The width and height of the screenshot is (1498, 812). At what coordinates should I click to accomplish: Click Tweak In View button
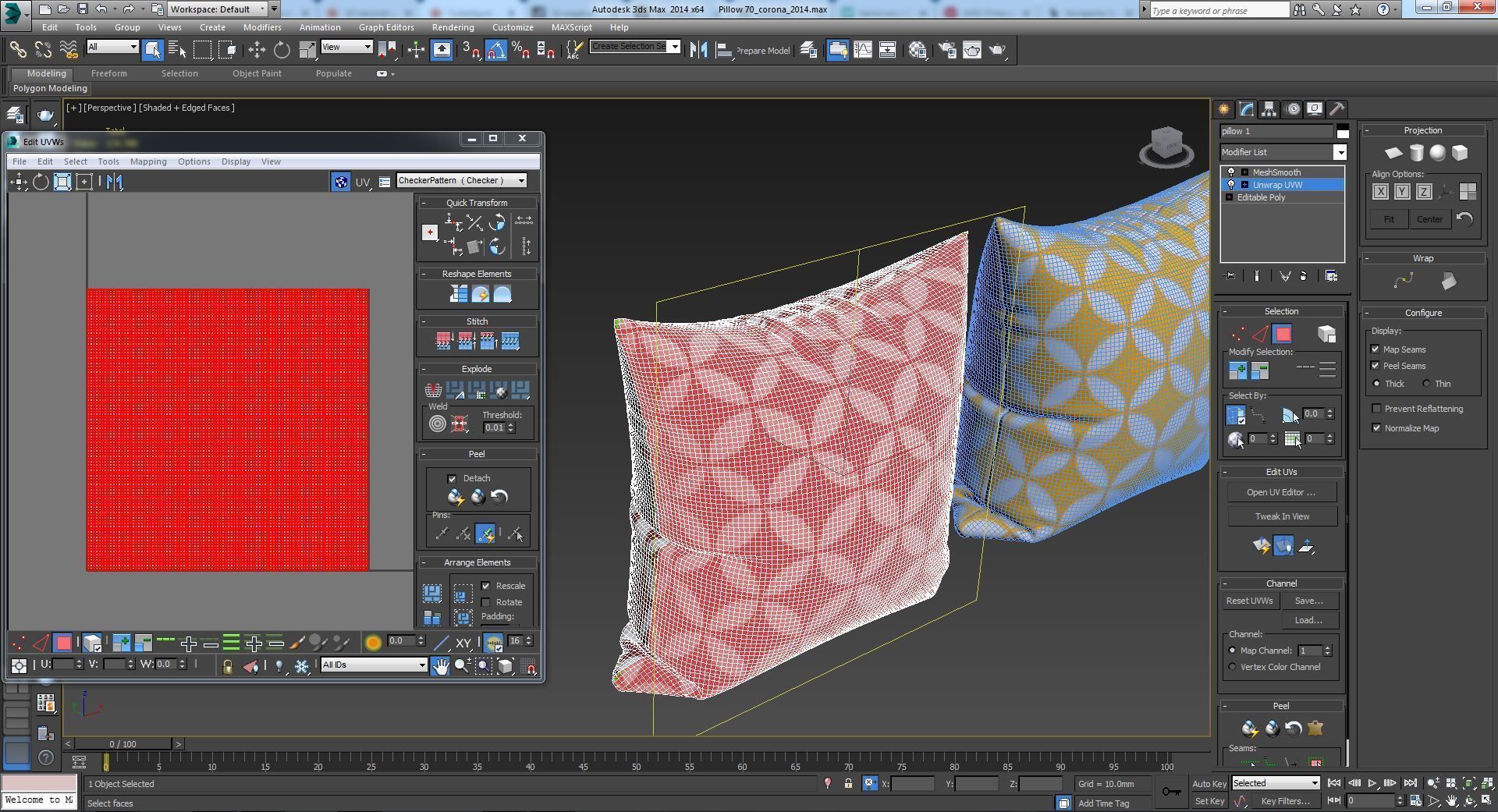click(1281, 516)
